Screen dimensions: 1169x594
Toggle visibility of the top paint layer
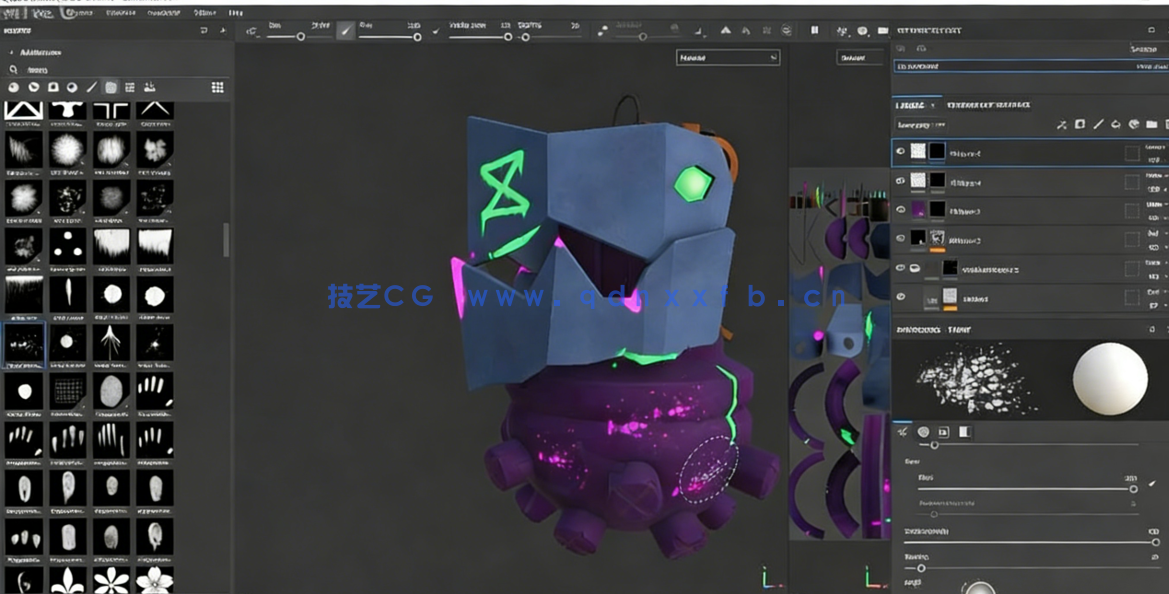click(901, 151)
